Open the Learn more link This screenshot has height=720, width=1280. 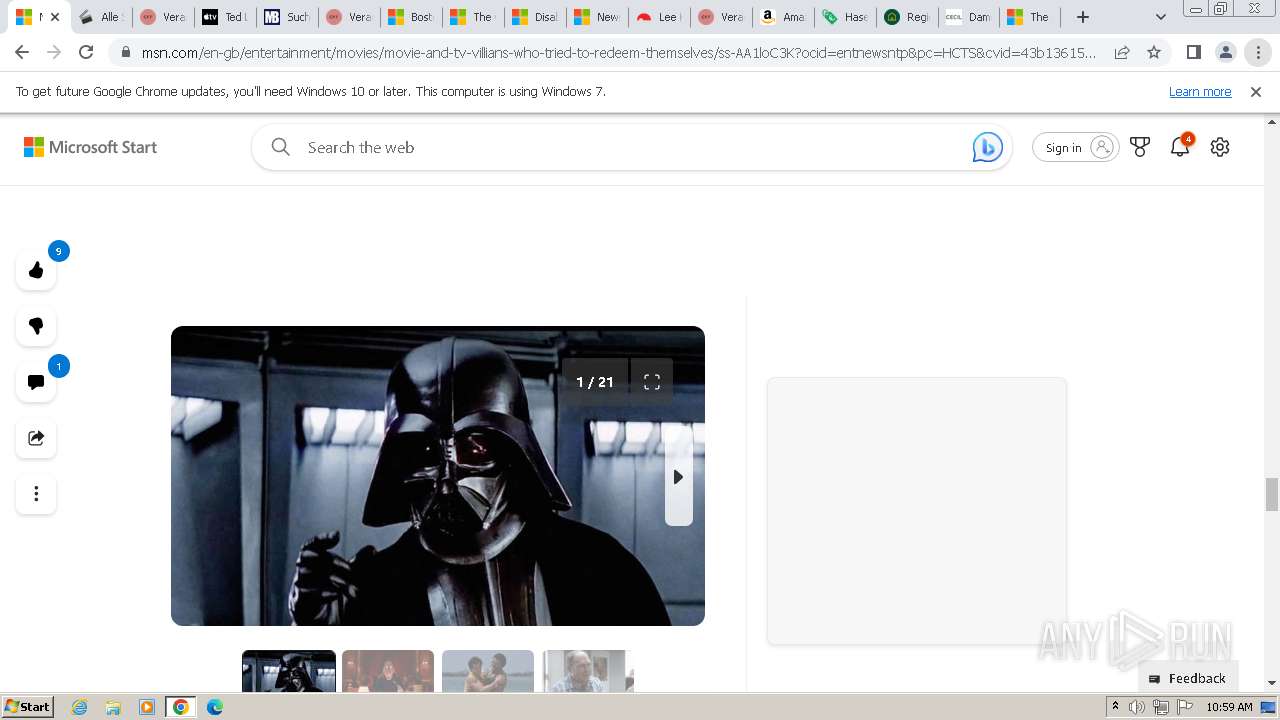[1200, 91]
